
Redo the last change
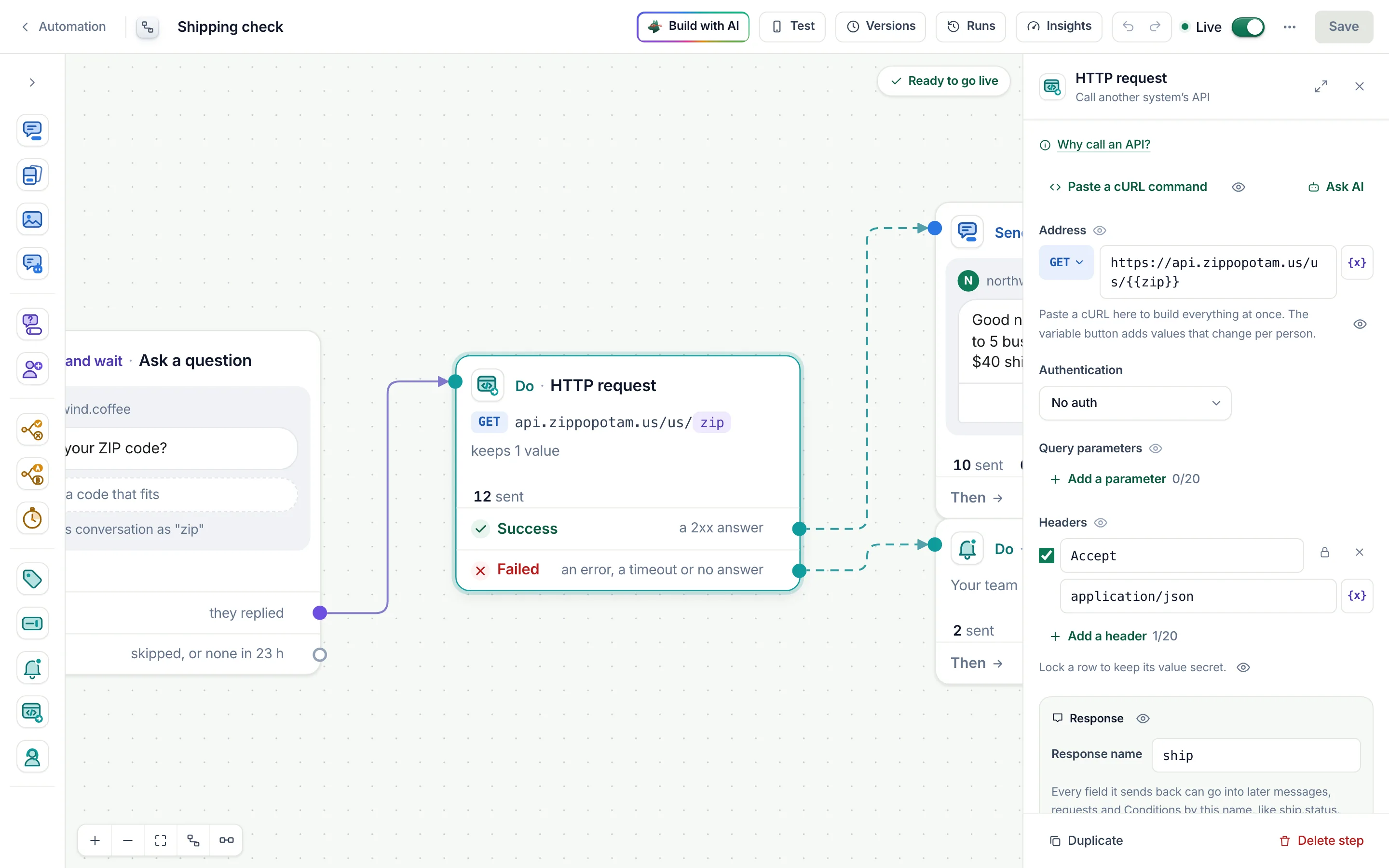(x=1155, y=27)
